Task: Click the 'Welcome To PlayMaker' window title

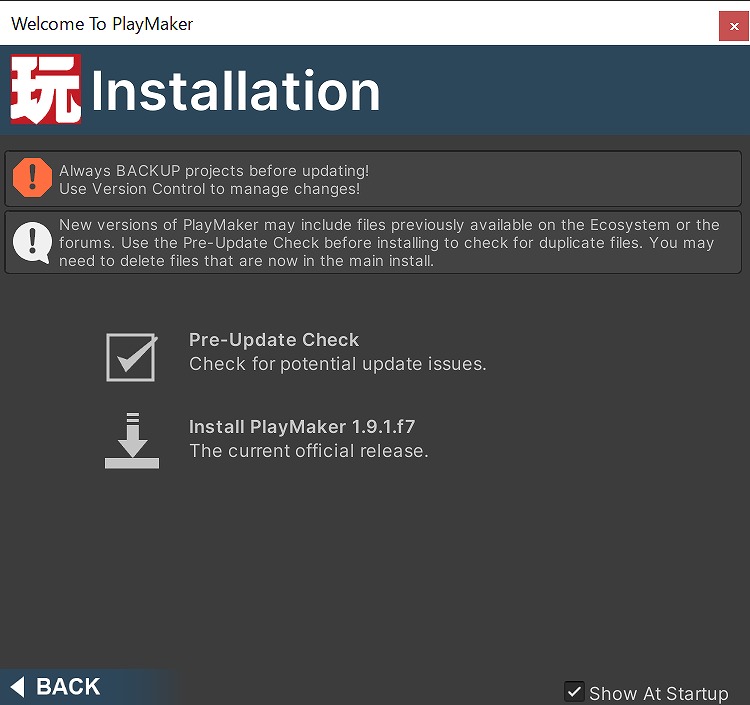Action: [x=102, y=24]
